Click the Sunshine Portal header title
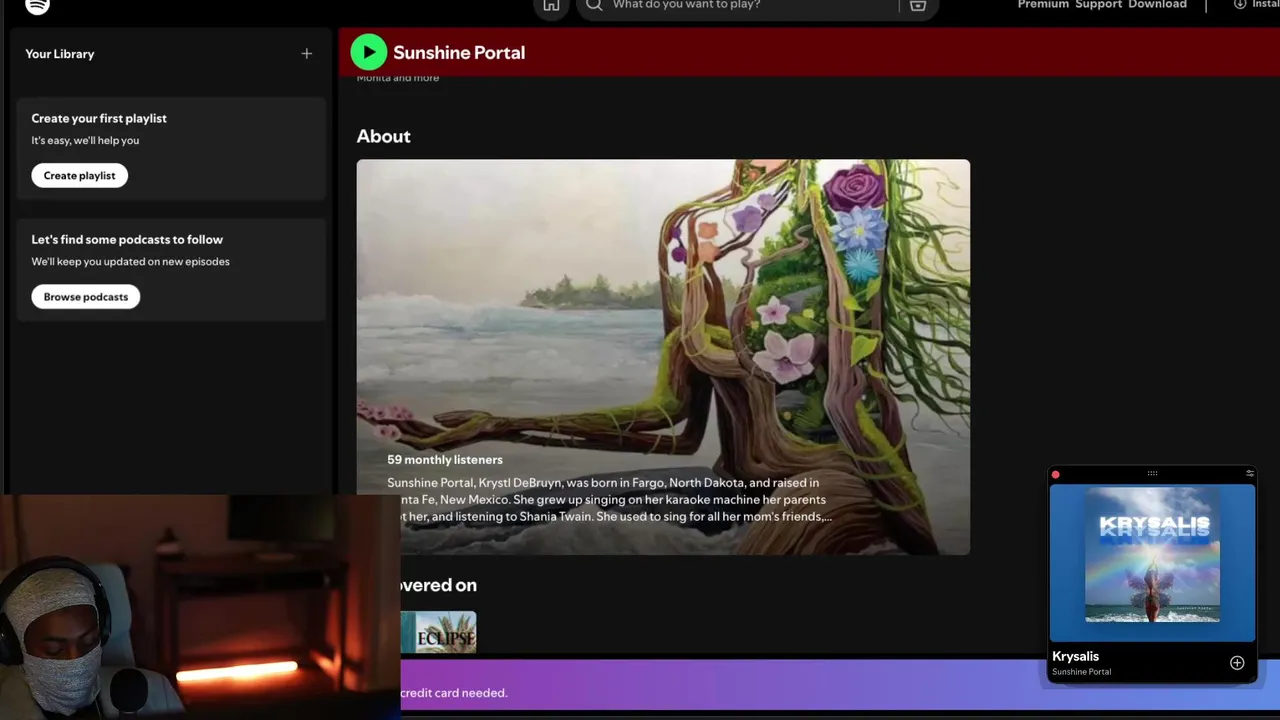The width and height of the screenshot is (1280, 720). 459,53
